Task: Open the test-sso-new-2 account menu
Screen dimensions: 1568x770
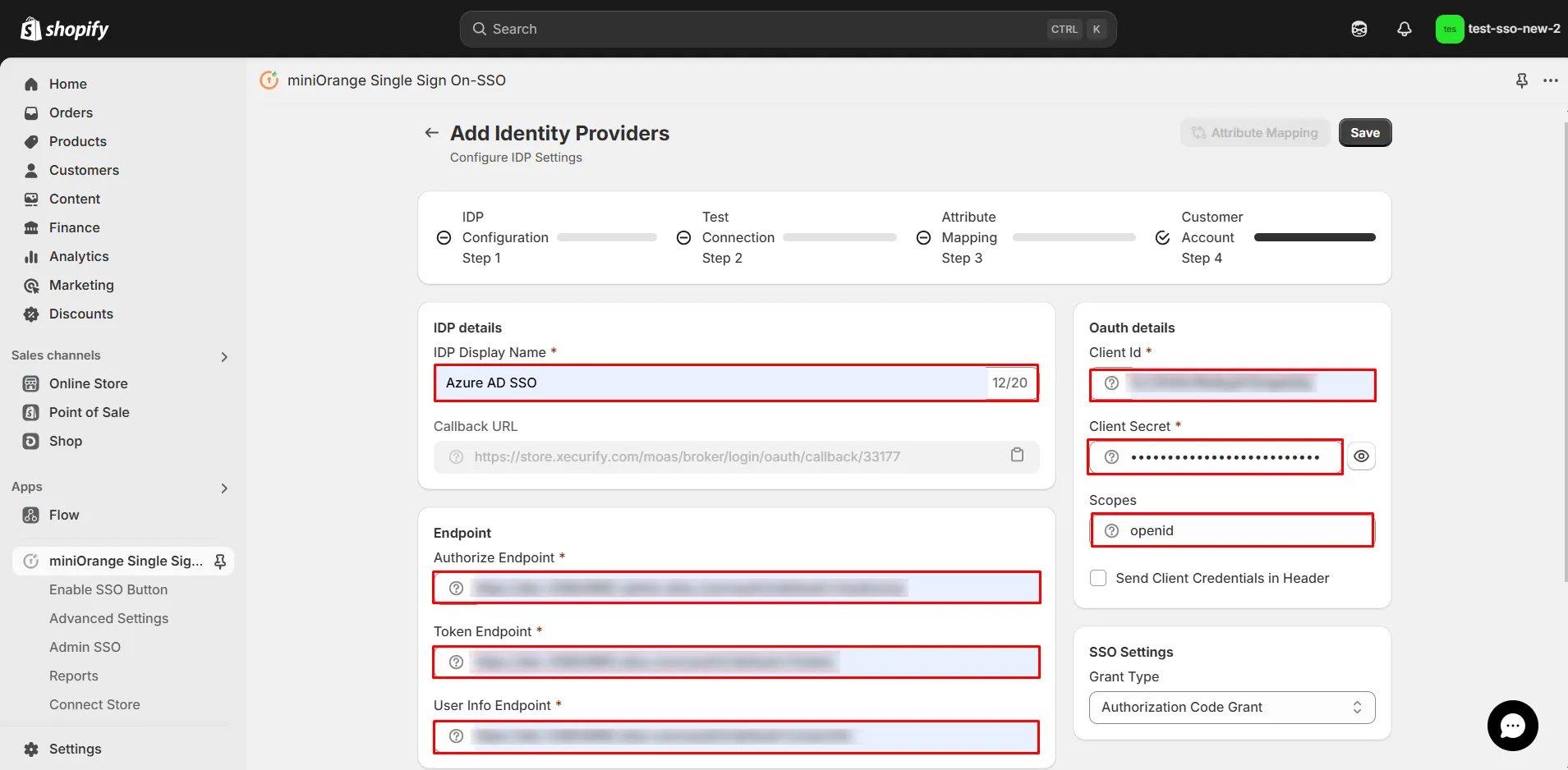Action: pos(1498,29)
